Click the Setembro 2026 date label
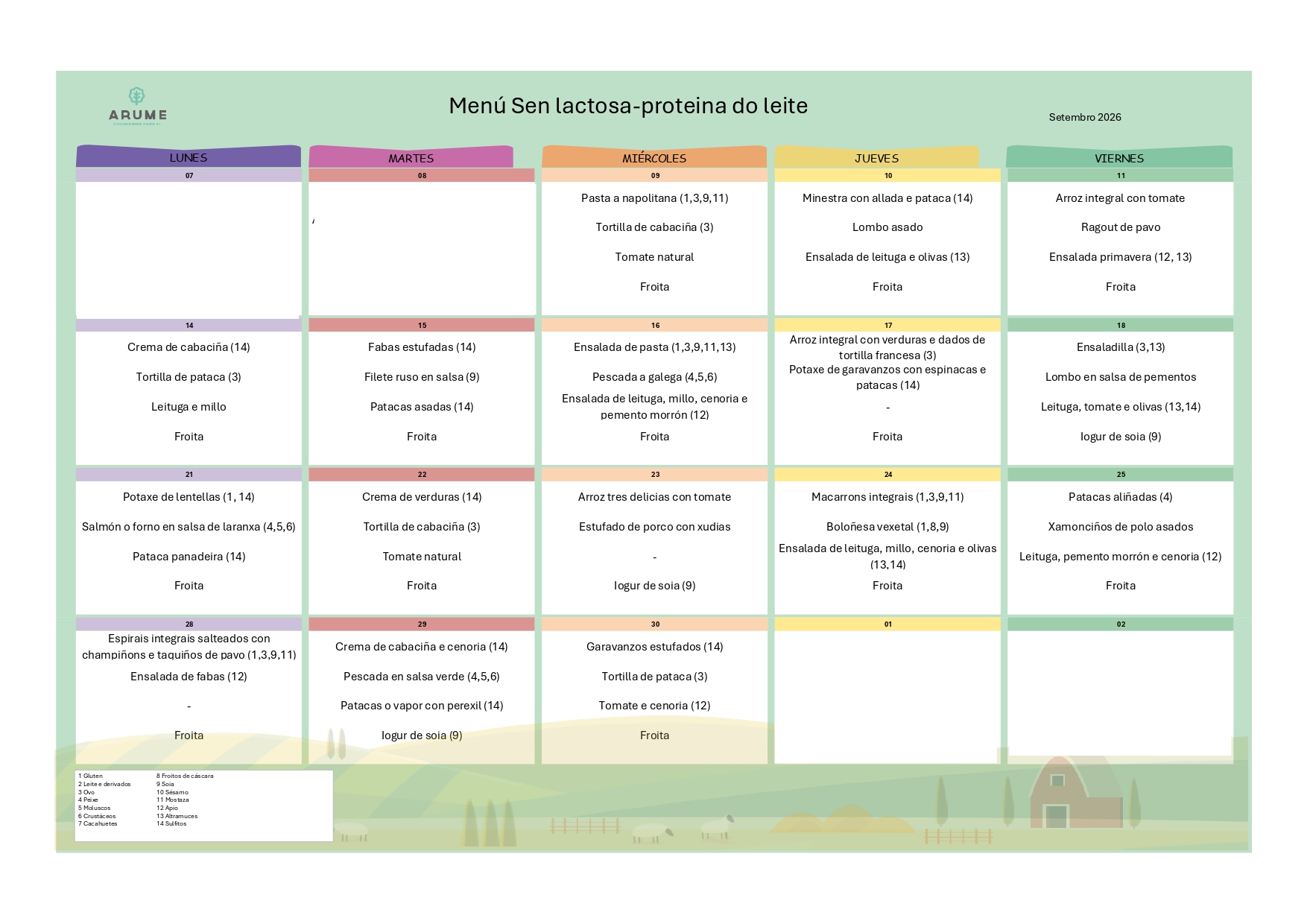Screen dimensions: 1307x924 pyautogui.click(x=1085, y=117)
